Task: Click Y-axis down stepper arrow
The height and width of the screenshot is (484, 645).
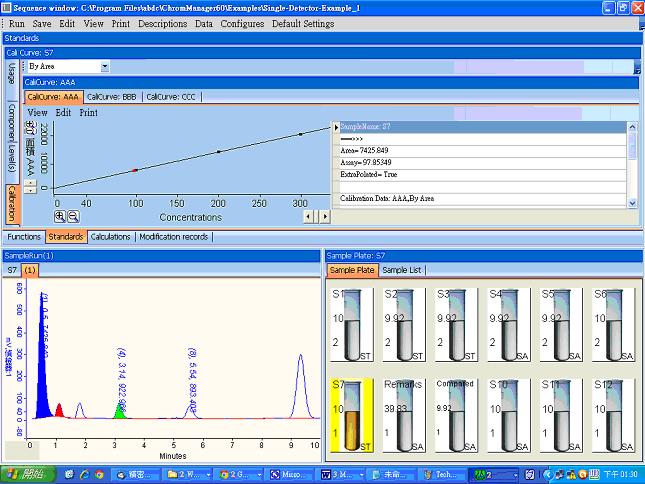Action: (x=30, y=190)
